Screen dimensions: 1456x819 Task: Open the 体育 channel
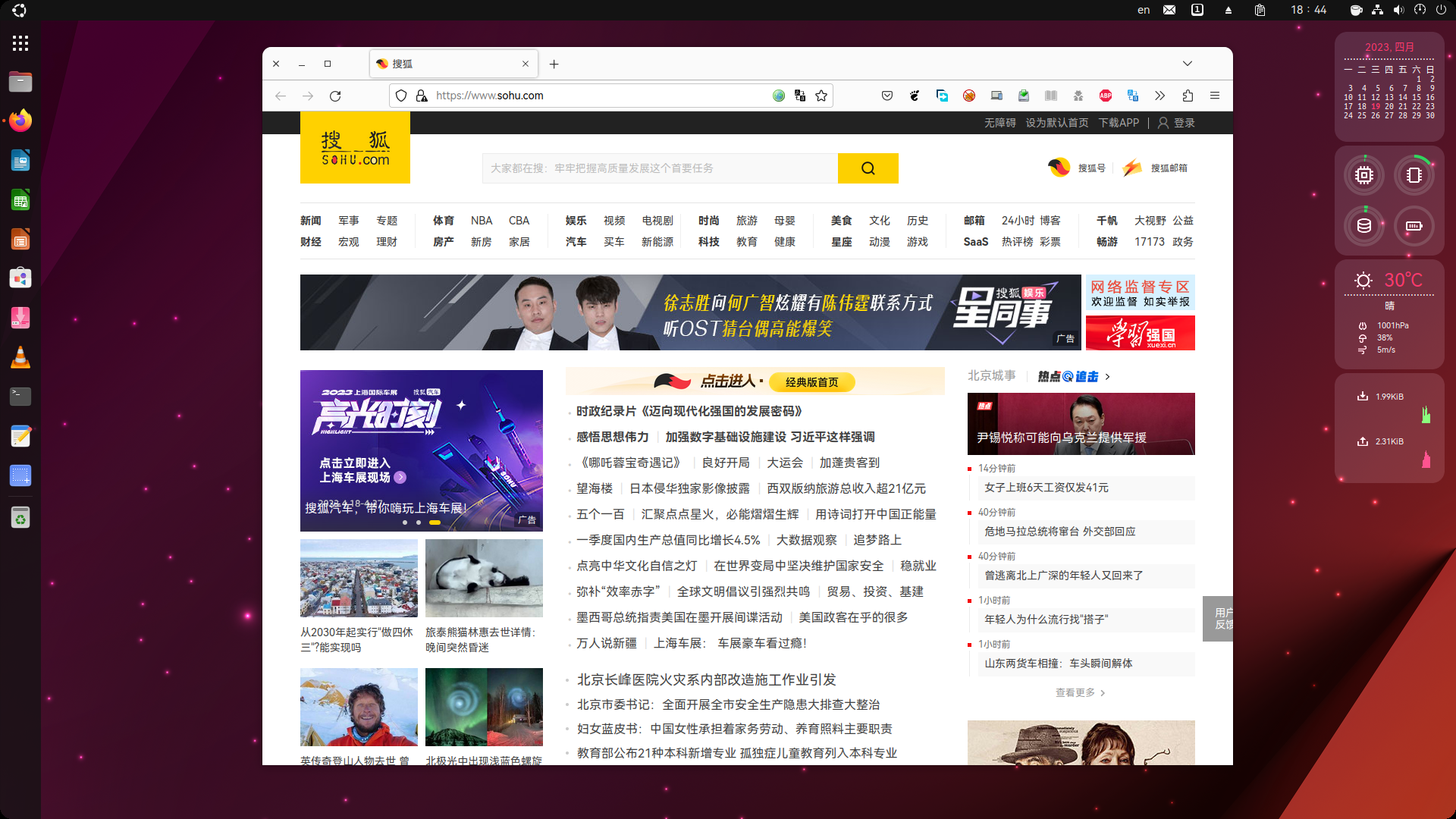tap(444, 221)
